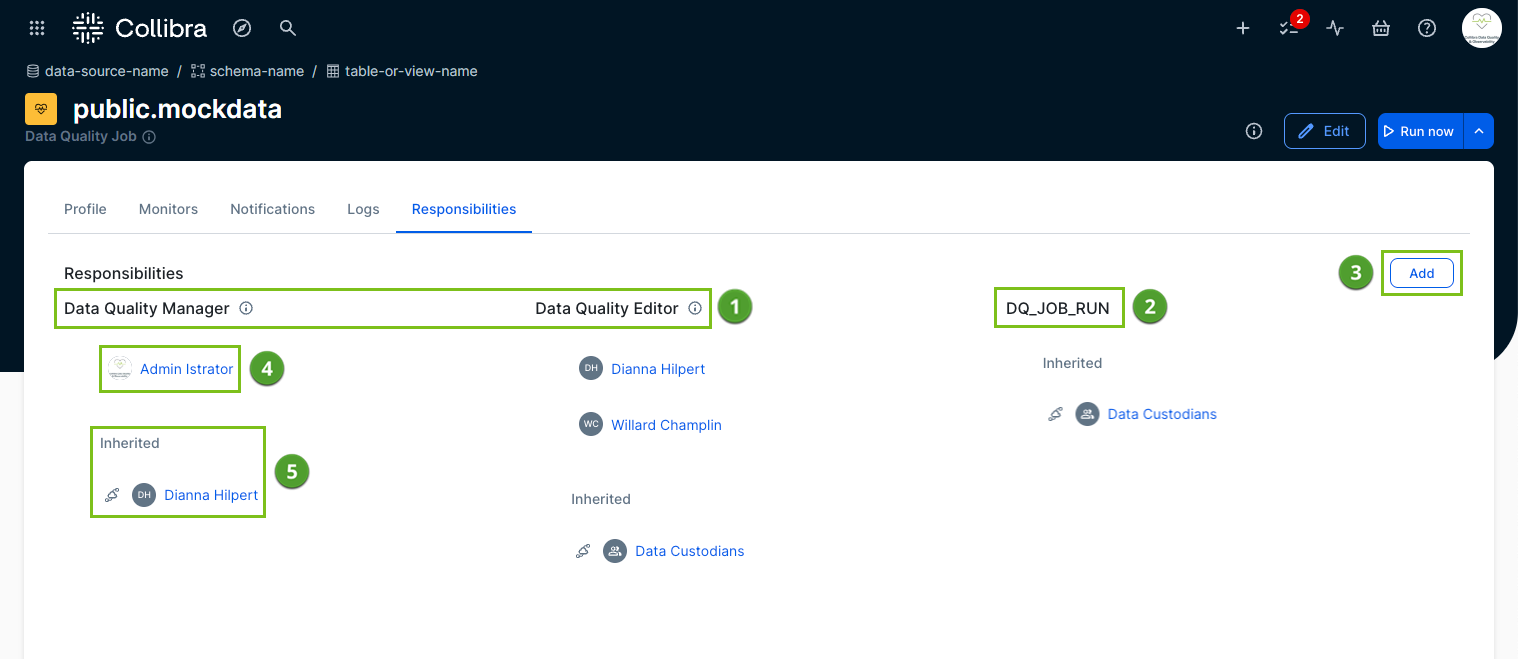Open the marketplace basket icon

click(1380, 28)
